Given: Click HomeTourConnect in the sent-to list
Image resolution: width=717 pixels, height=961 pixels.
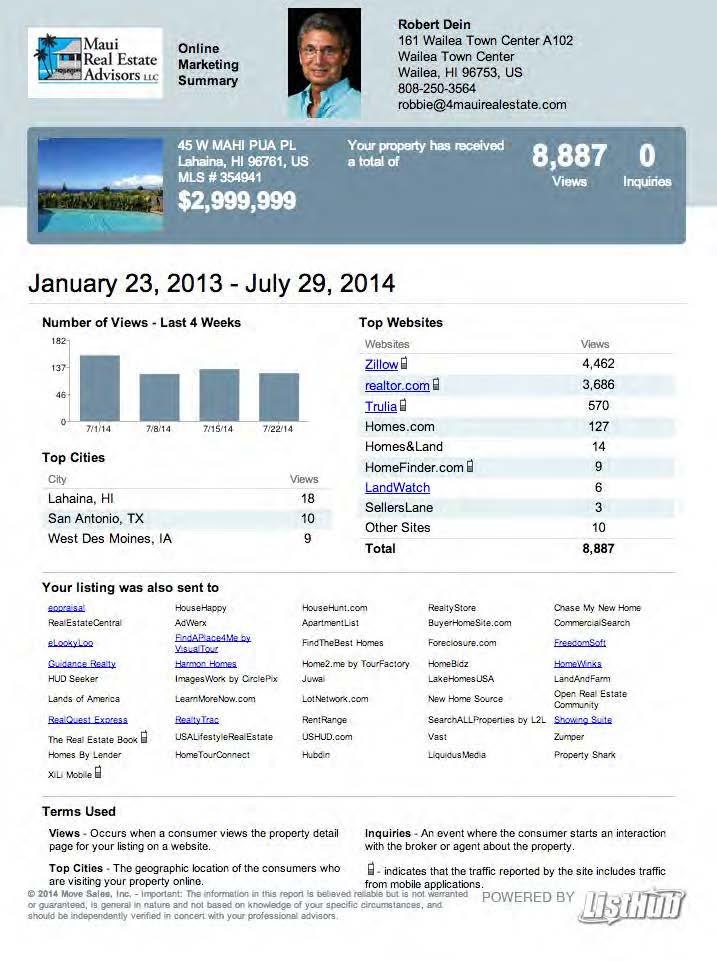Looking at the screenshot, I should click(212, 755).
